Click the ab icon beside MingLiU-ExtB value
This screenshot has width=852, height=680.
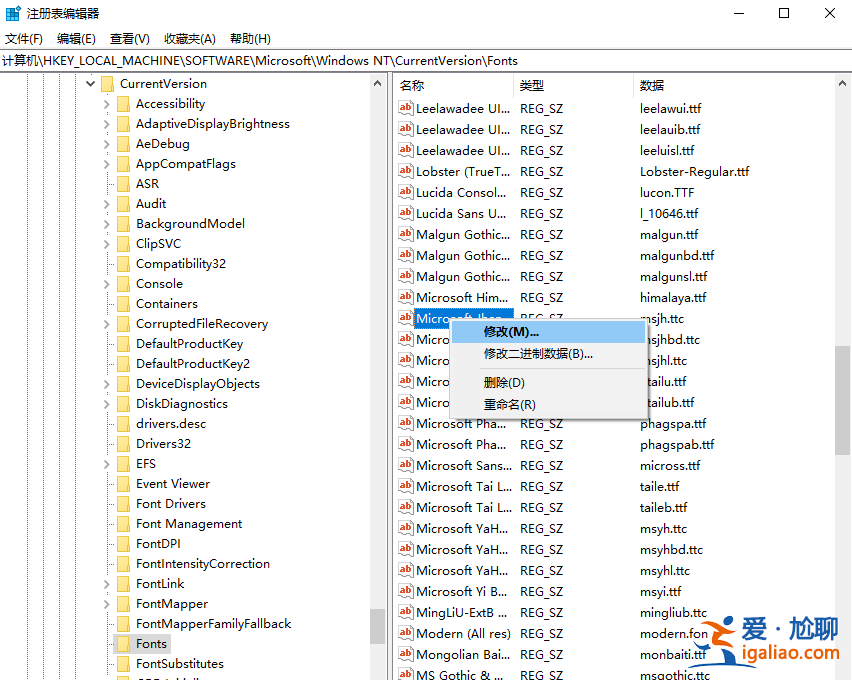click(404, 612)
